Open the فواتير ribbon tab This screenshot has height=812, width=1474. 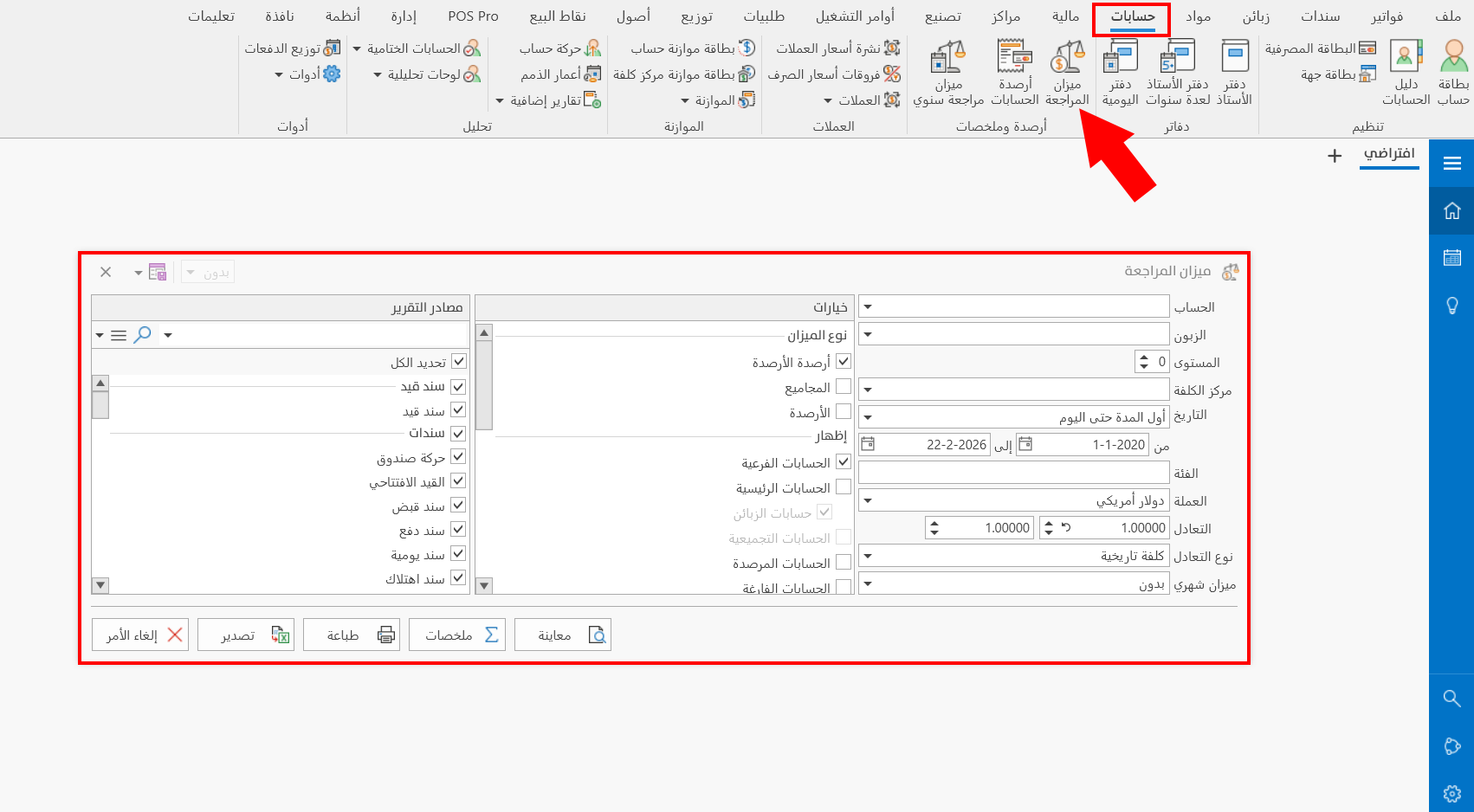coord(1387,16)
